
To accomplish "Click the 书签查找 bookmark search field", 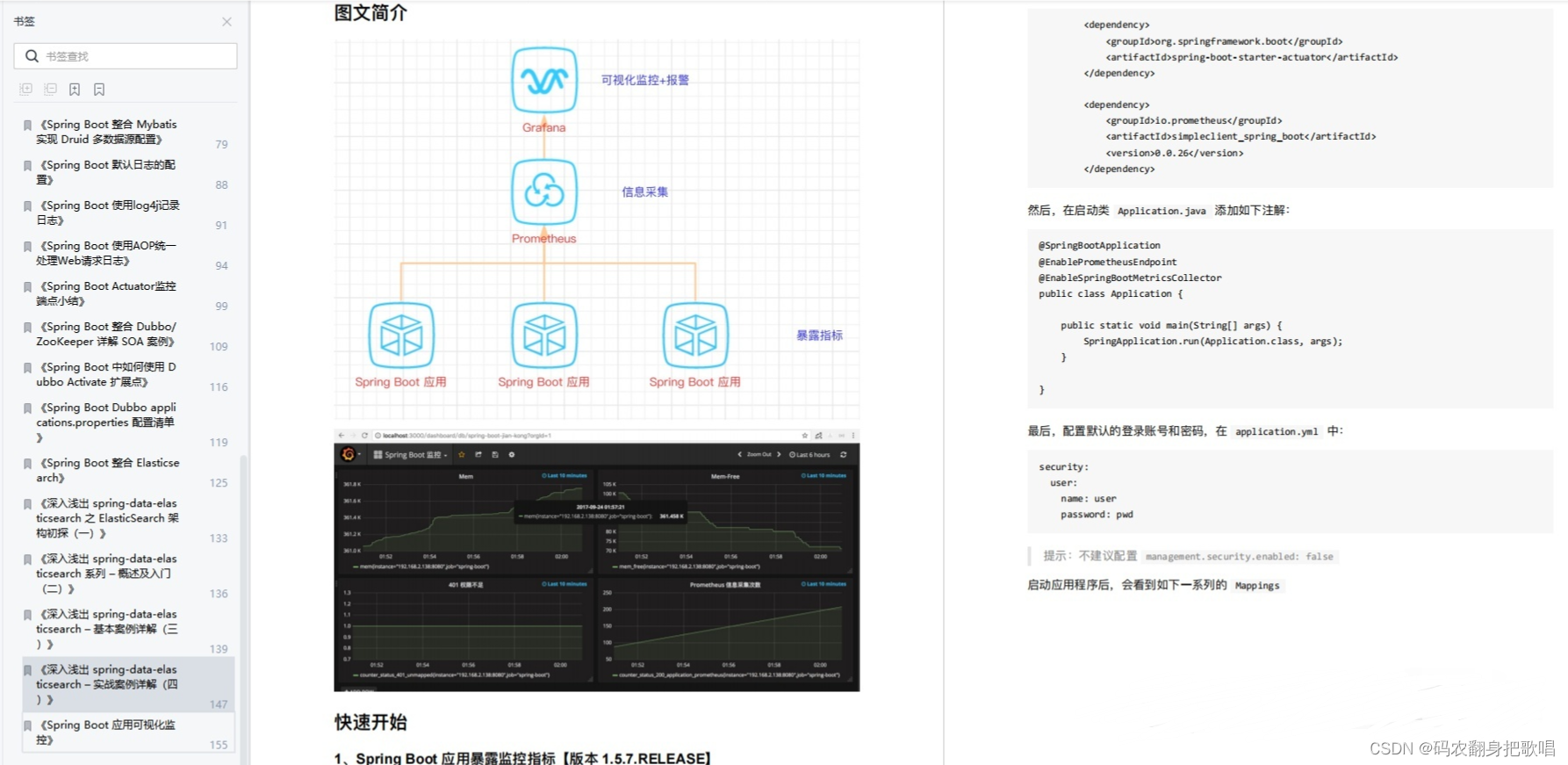I will (x=126, y=56).
